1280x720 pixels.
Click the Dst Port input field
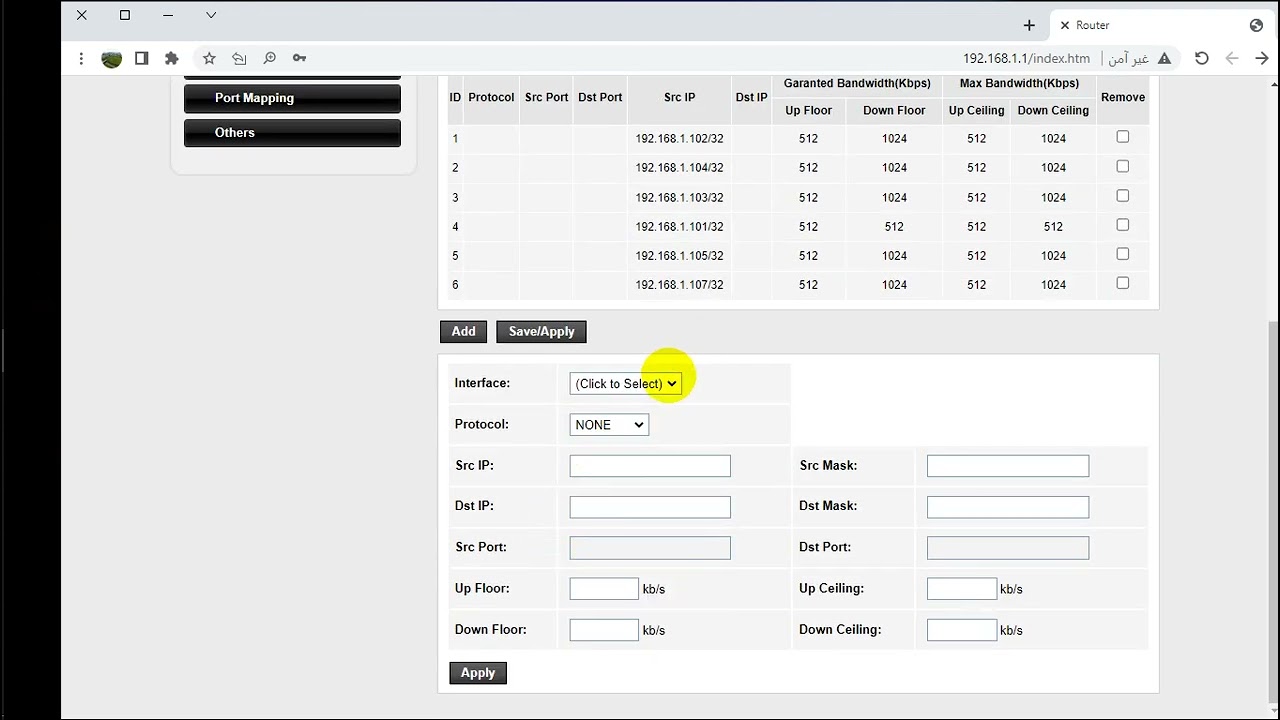coord(1008,548)
